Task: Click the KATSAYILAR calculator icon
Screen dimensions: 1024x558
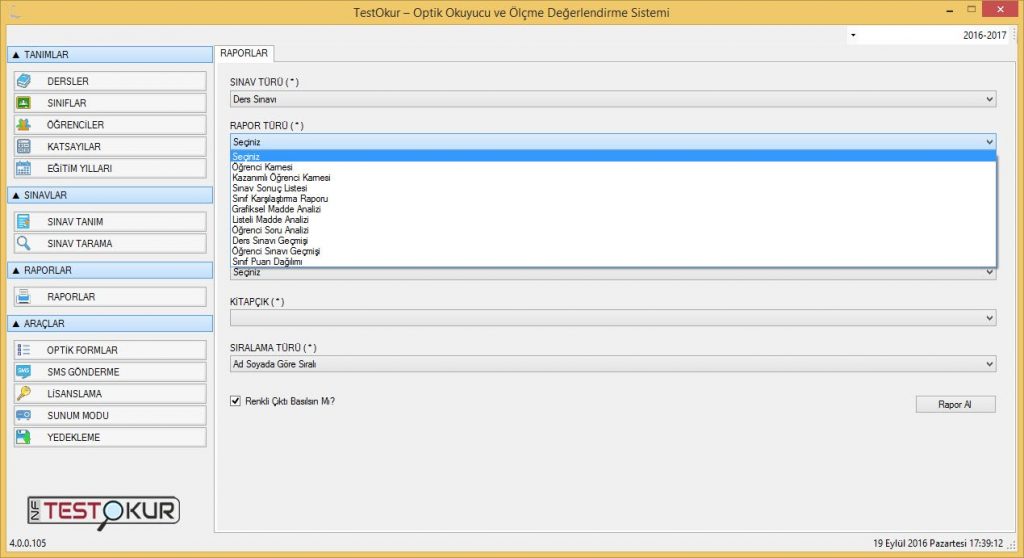Action: coord(24,146)
